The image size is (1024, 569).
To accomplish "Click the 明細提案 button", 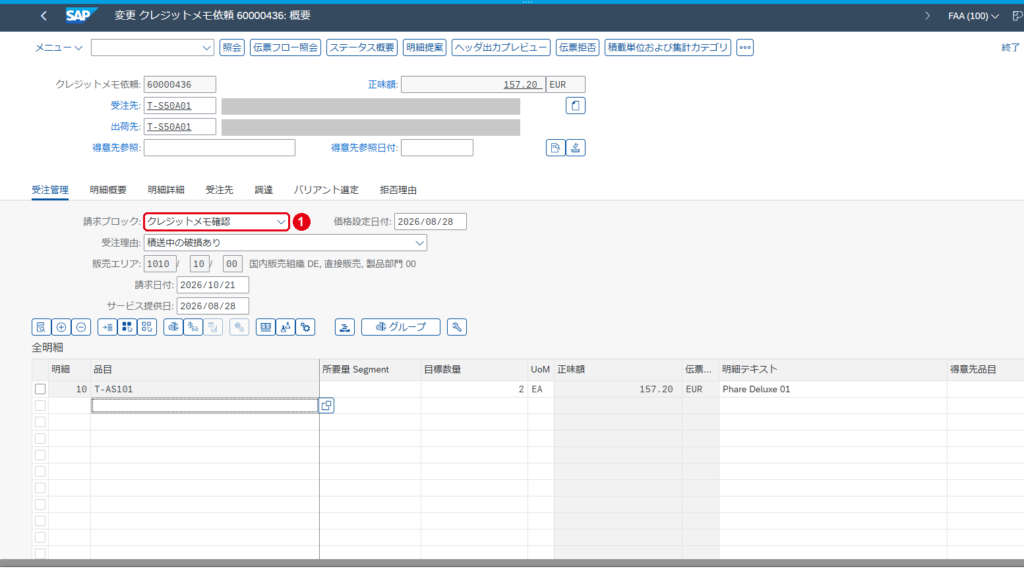I will point(424,48).
